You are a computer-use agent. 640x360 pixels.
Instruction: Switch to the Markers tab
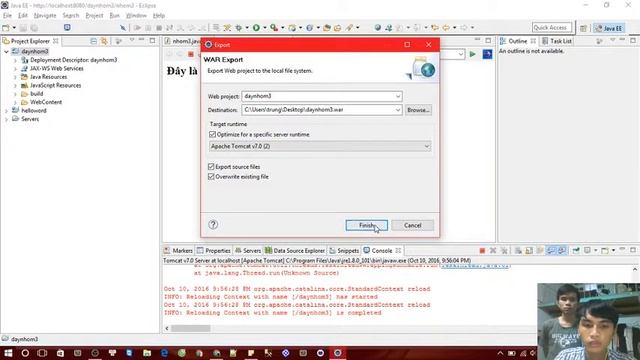point(178,251)
